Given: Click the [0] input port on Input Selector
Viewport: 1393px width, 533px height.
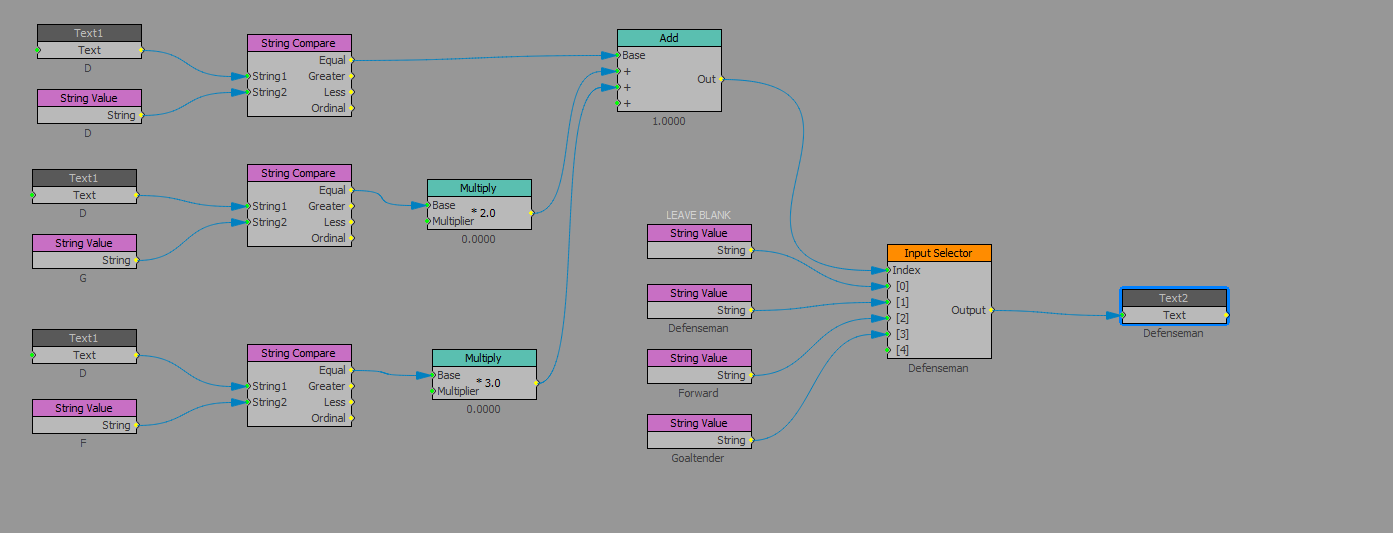Looking at the screenshot, I should click(890, 286).
